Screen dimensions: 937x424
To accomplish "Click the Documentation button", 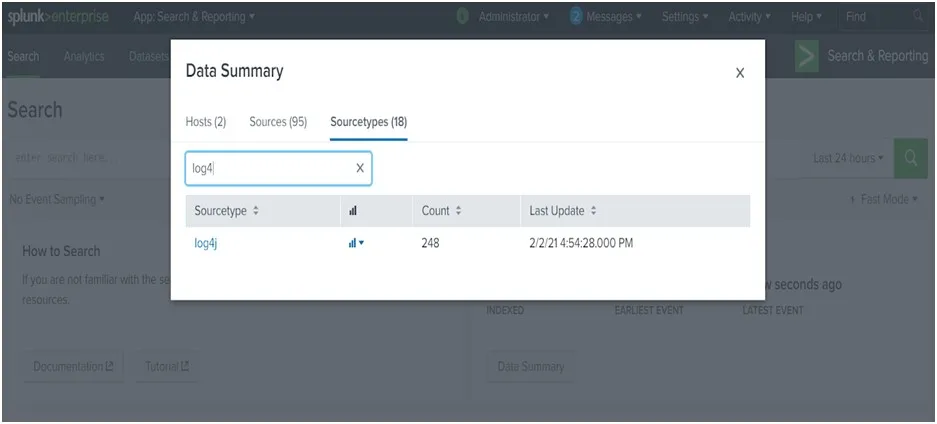I will point(74,366).
